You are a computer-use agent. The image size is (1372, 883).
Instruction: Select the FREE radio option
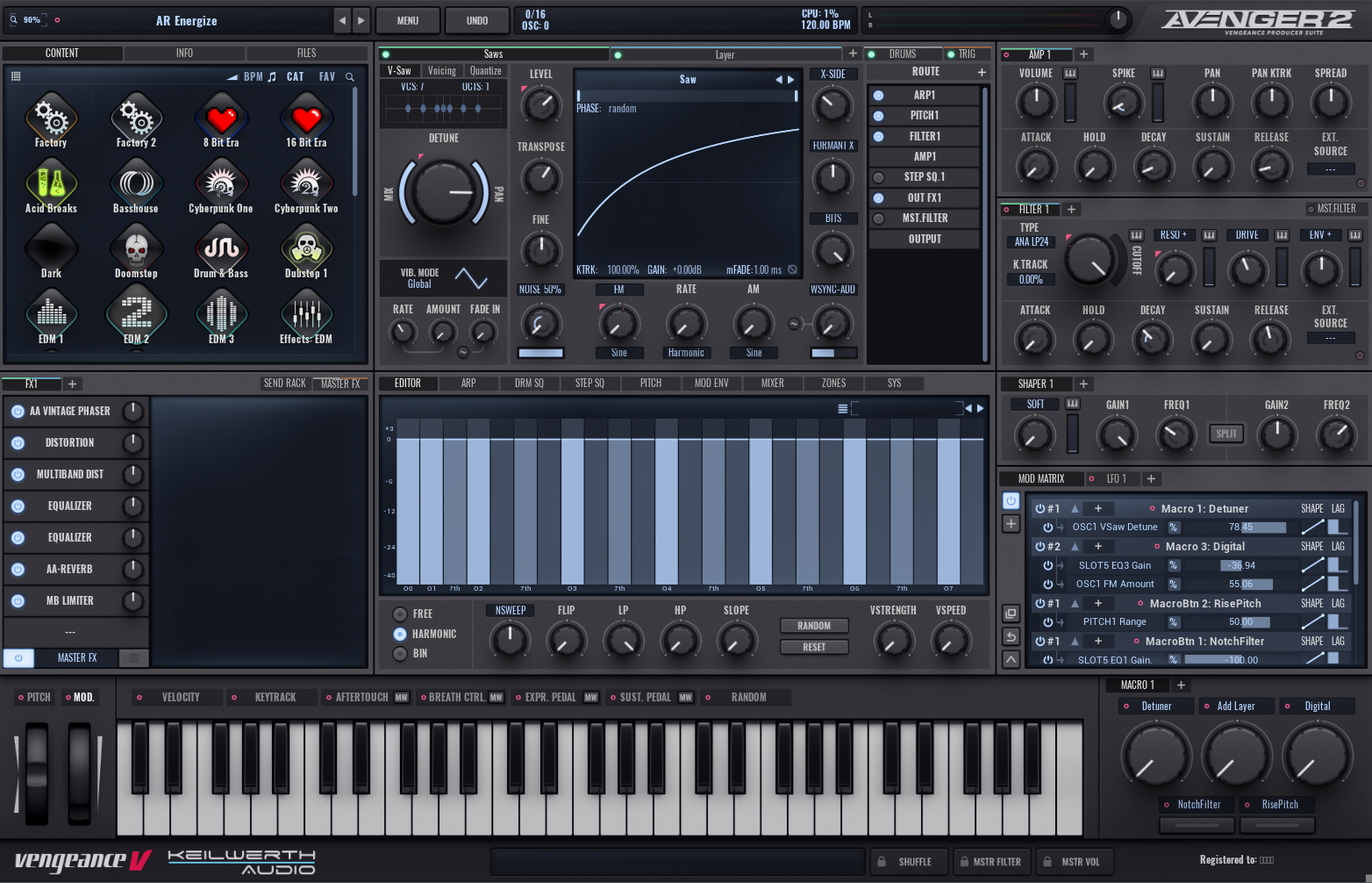pyautogui.click(x=400, y=614)
